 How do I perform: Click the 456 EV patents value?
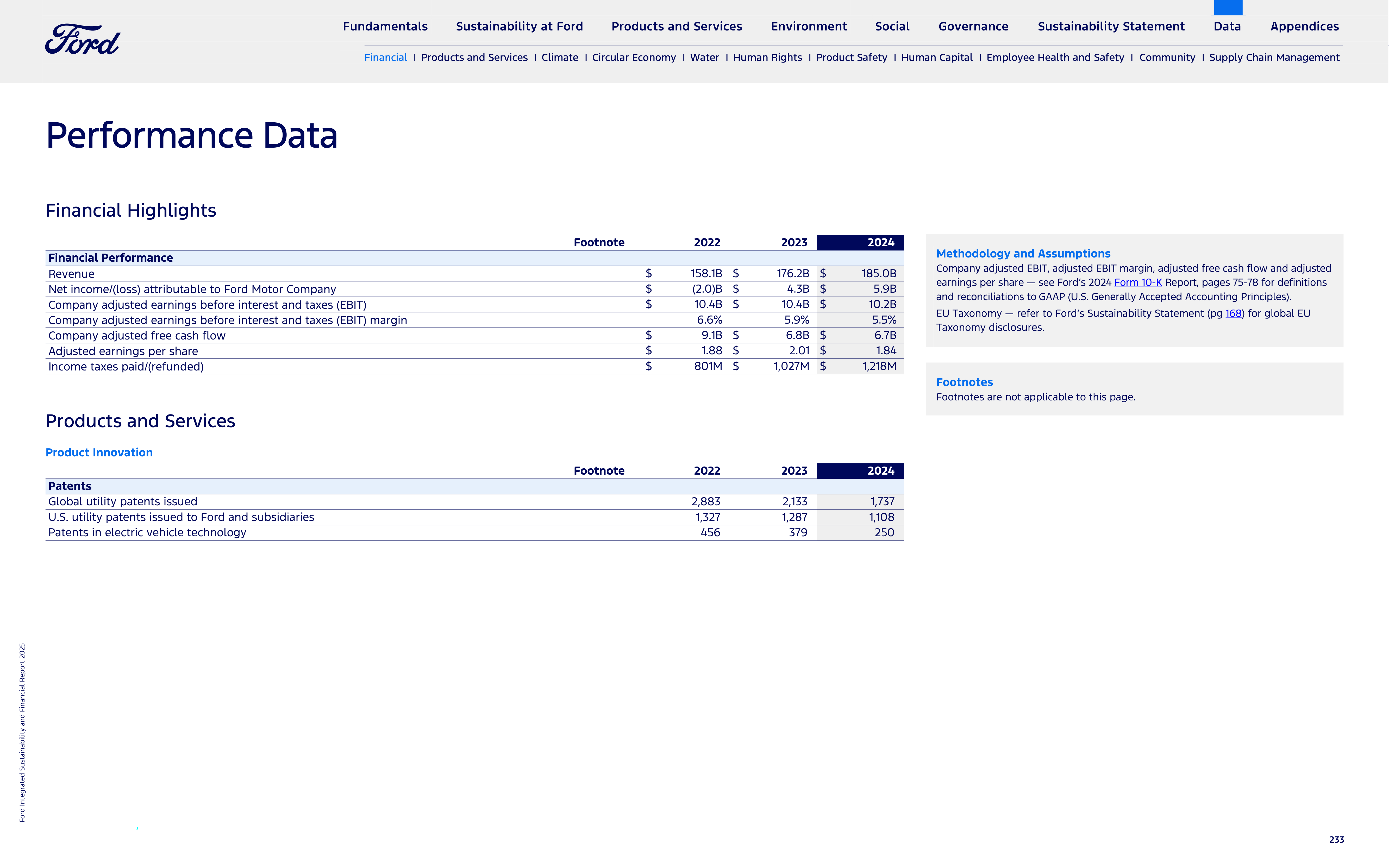click(710, 533)
